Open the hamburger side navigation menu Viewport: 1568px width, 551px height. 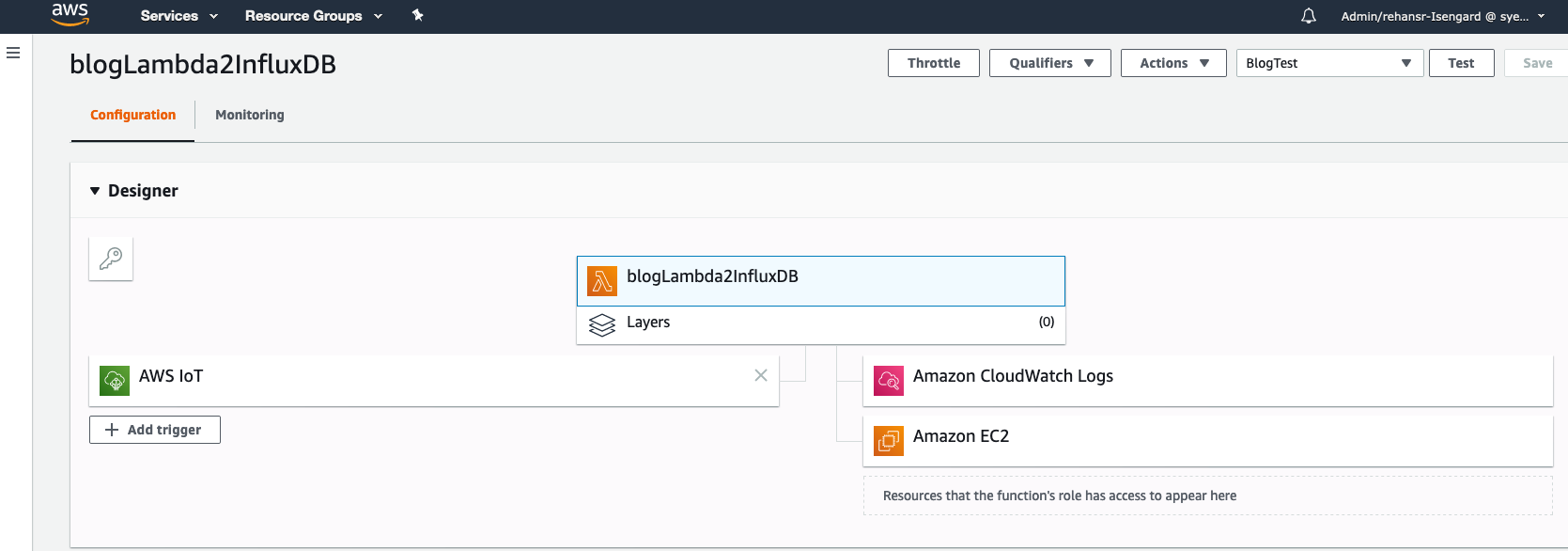(x=13, y=53)
